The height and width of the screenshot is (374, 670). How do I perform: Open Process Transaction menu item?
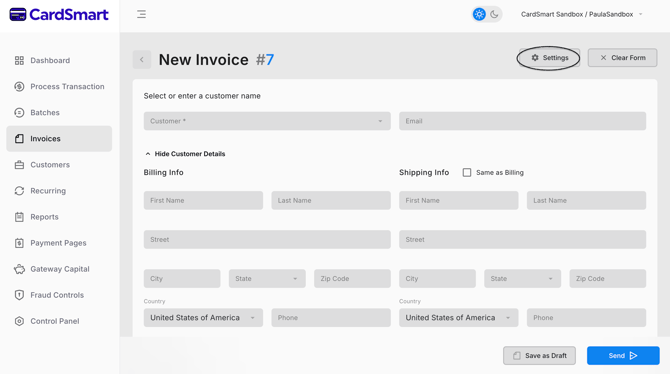(x=59, y=86)
